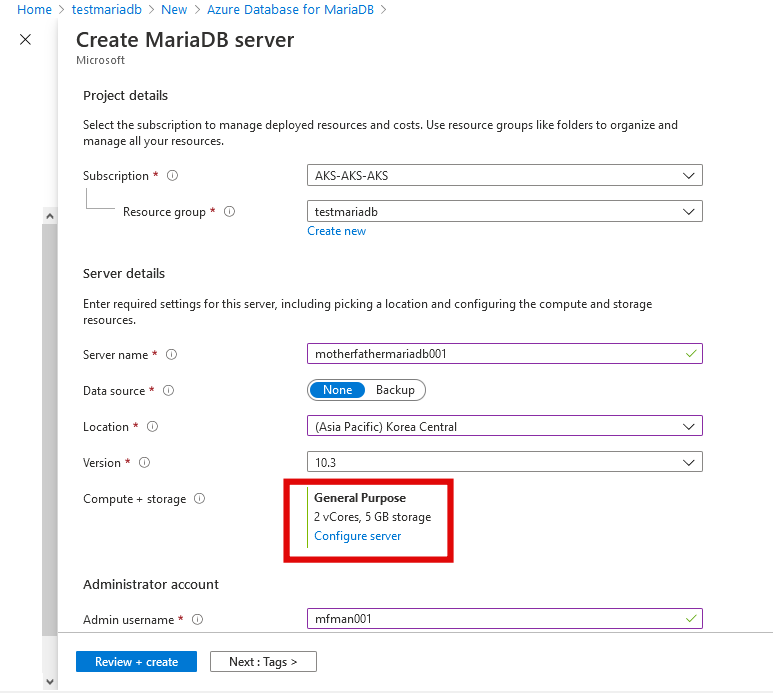Image resolution: width=773 pixels, height=693 pixels.
Task: Click the Admin username input field
Action: pos(504,619)
